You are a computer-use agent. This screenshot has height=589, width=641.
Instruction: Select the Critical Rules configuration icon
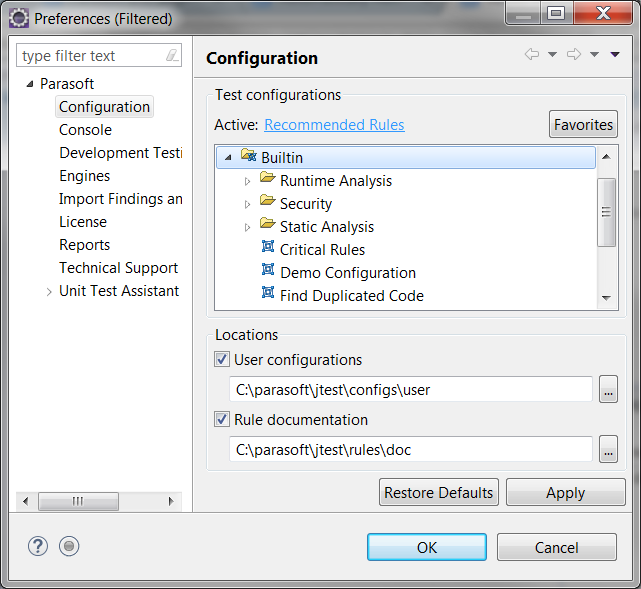pyautogui.click(x=268, y=246)
